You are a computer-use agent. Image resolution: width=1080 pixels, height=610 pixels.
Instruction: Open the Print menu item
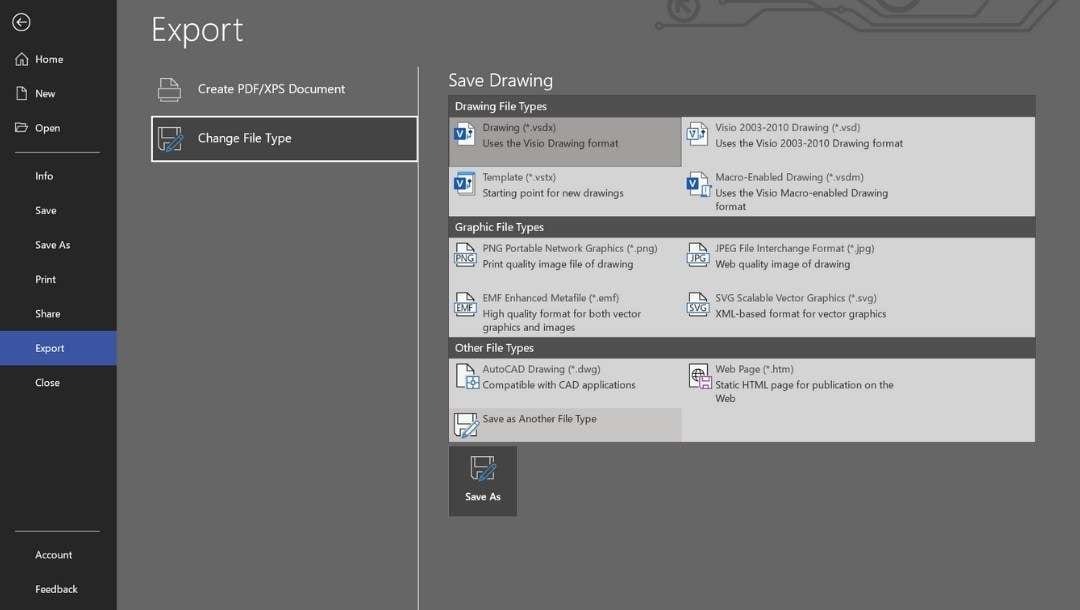[x=45, y=279]
